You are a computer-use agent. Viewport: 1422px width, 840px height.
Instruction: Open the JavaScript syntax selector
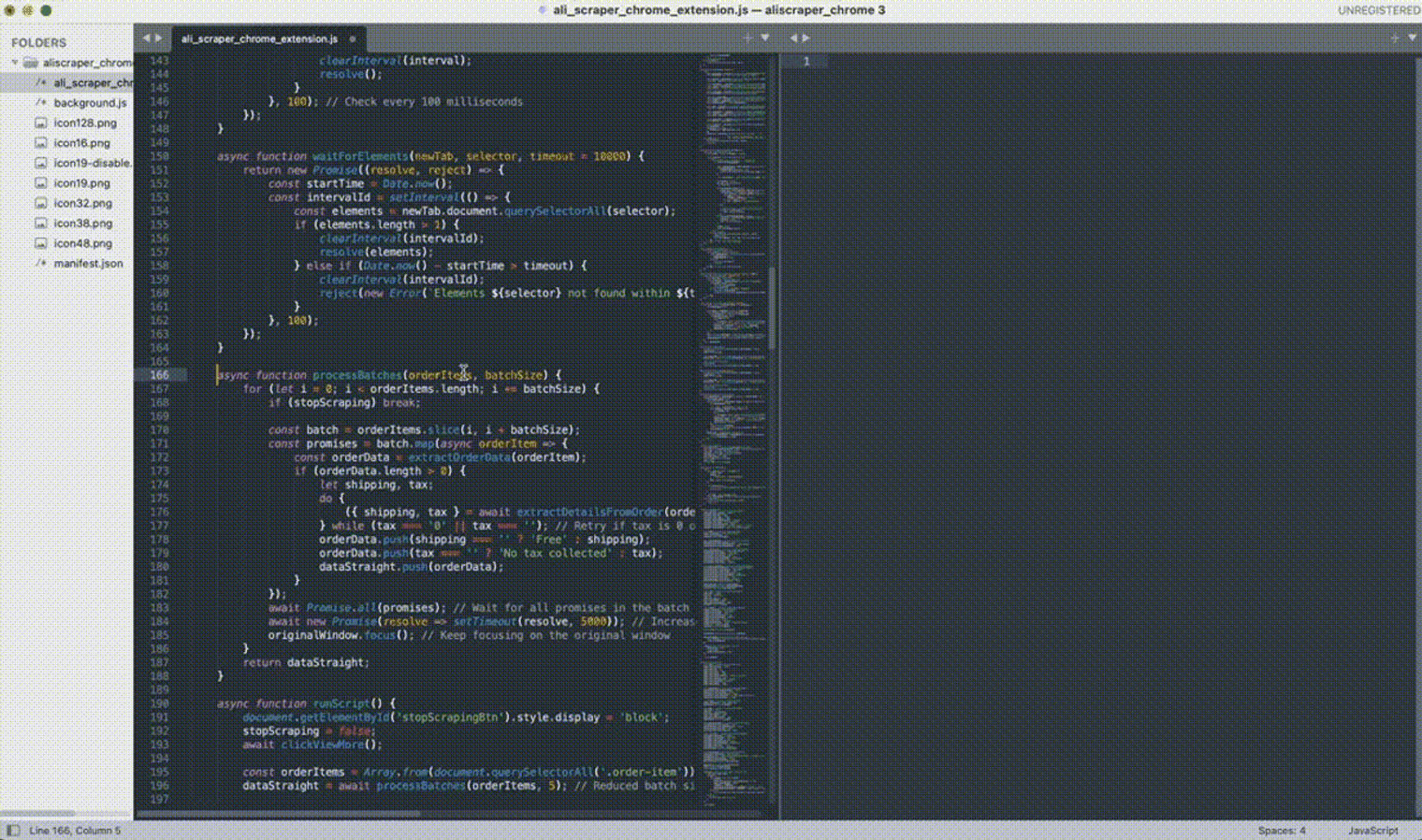(x=1372, y=831)
